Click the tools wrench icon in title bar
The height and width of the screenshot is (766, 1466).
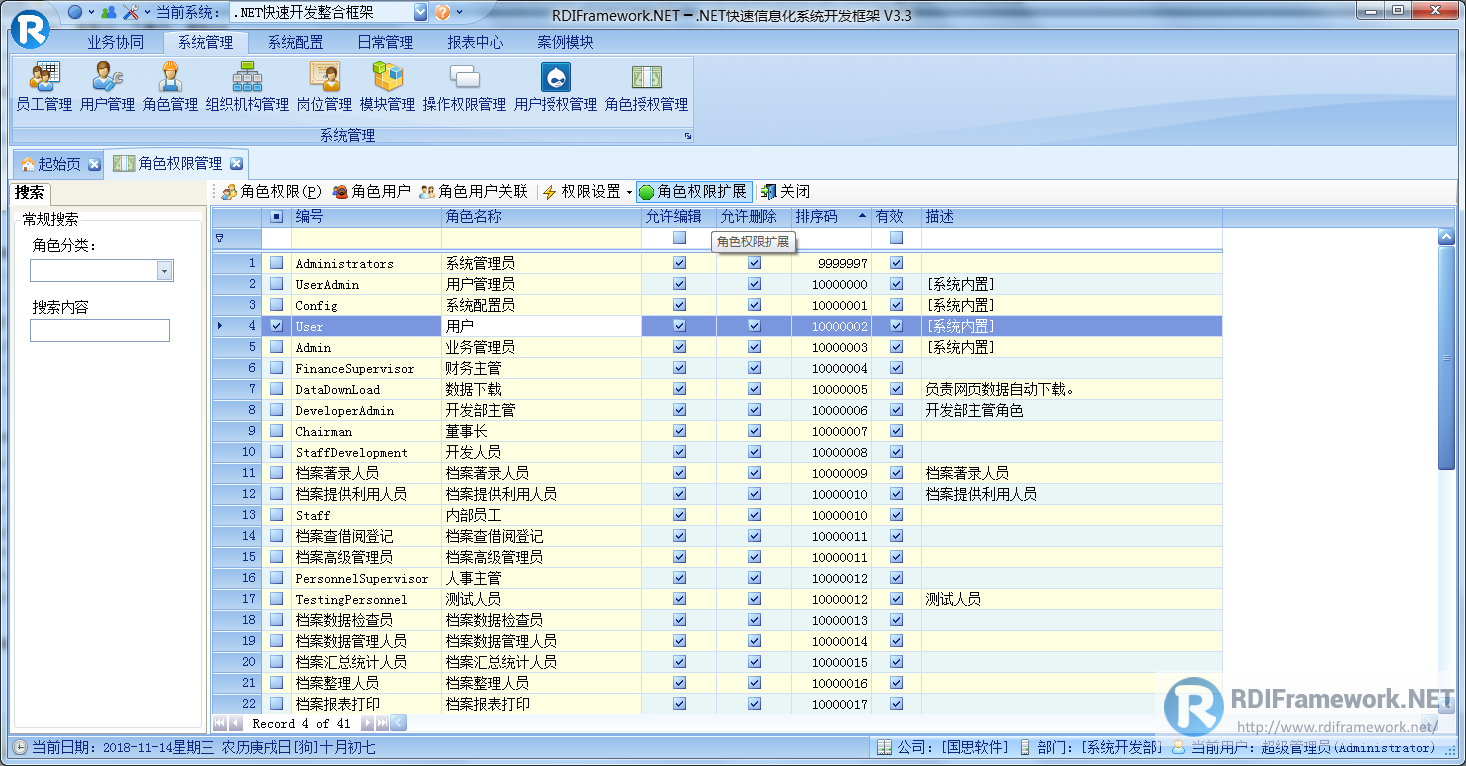[x=131, y=13]
